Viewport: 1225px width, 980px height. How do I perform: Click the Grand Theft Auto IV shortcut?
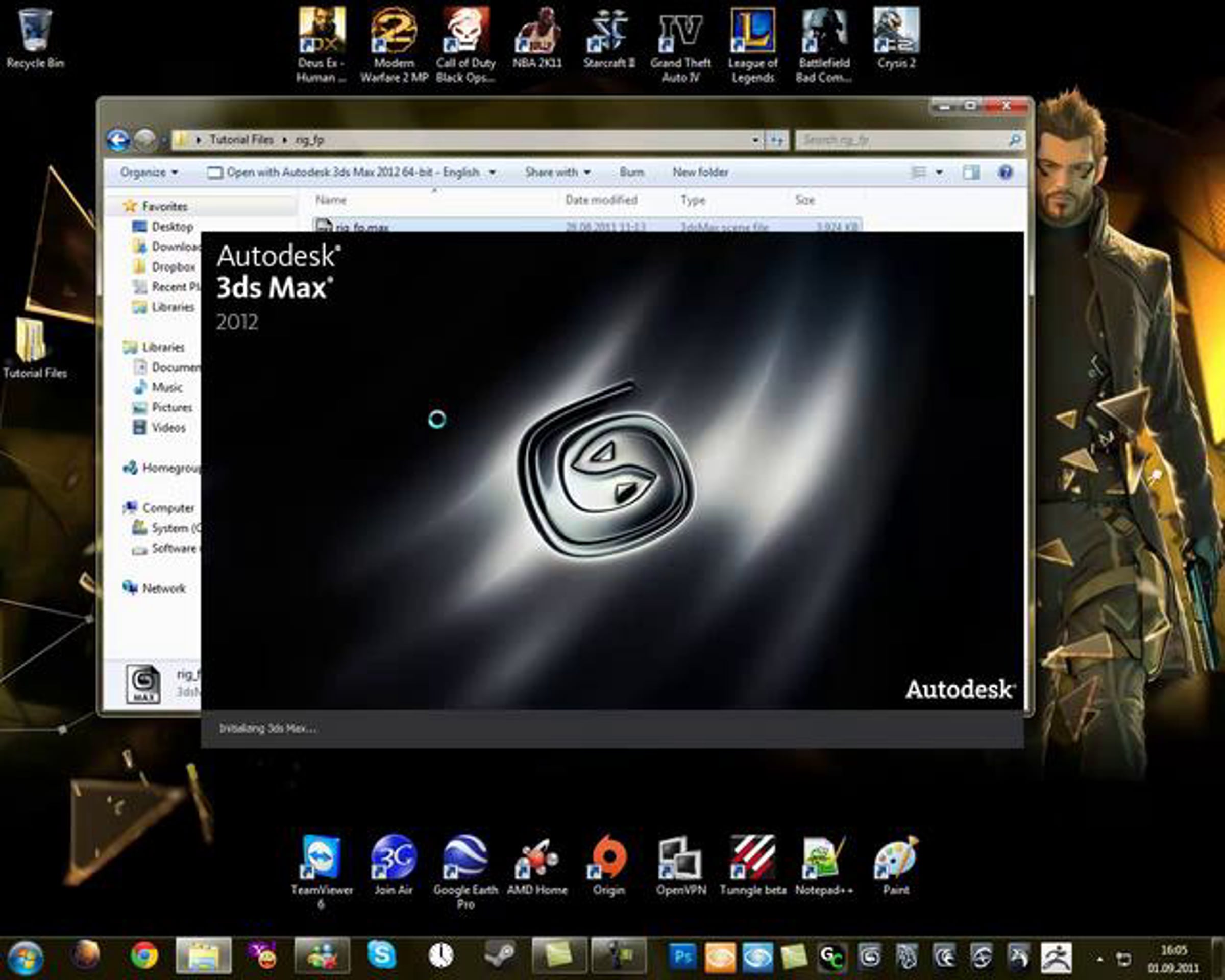coord(681,45)
